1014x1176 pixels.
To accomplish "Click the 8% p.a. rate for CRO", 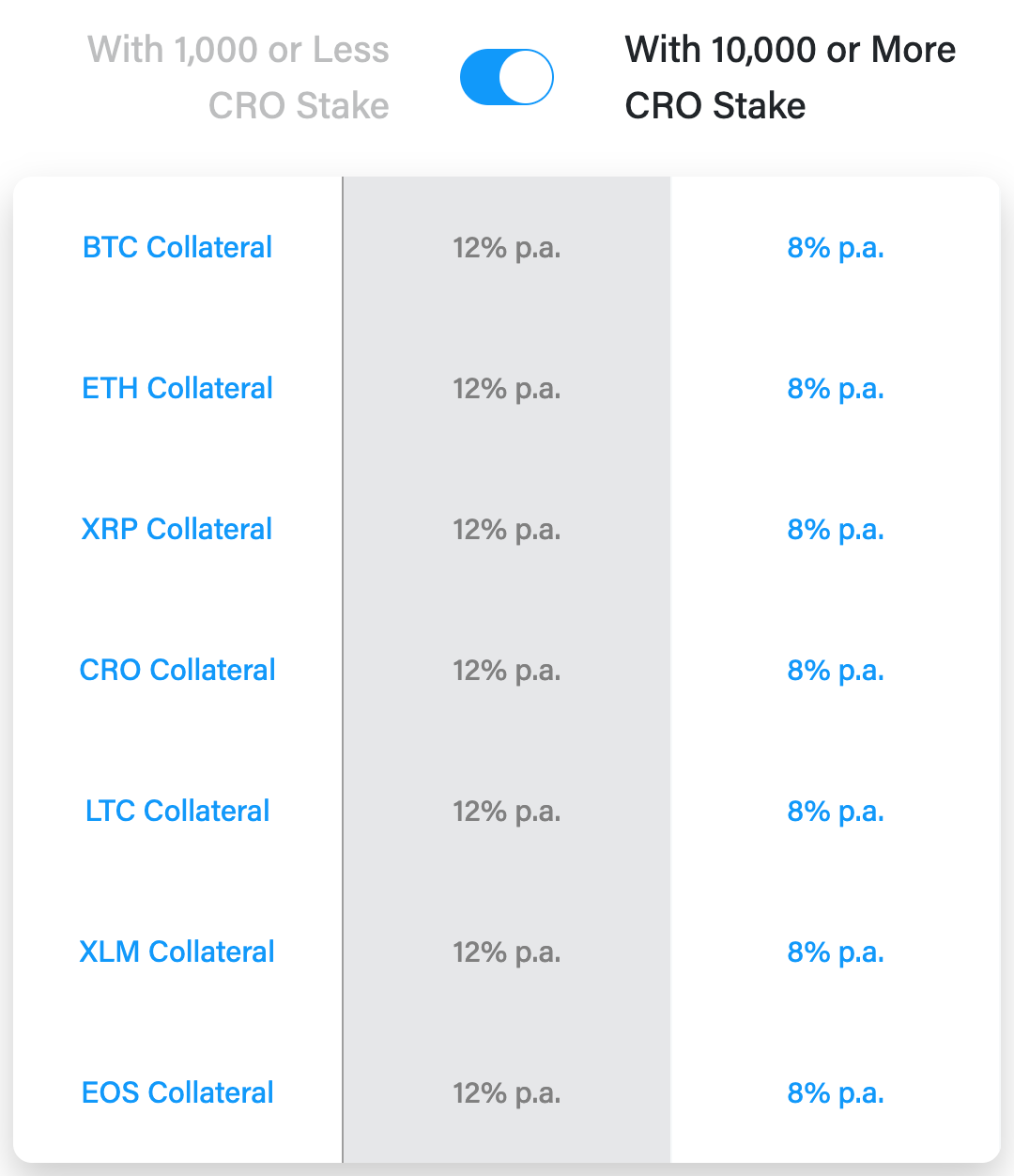I will tap(836, 671).
